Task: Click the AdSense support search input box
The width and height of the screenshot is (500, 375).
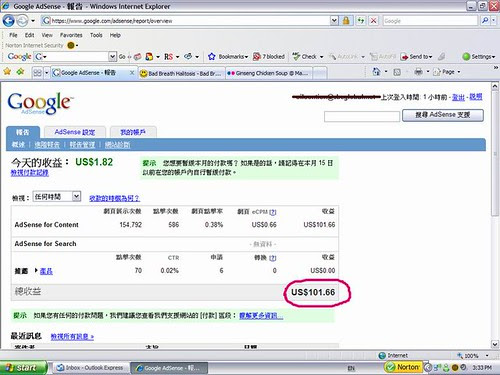Action: [362, 116]
